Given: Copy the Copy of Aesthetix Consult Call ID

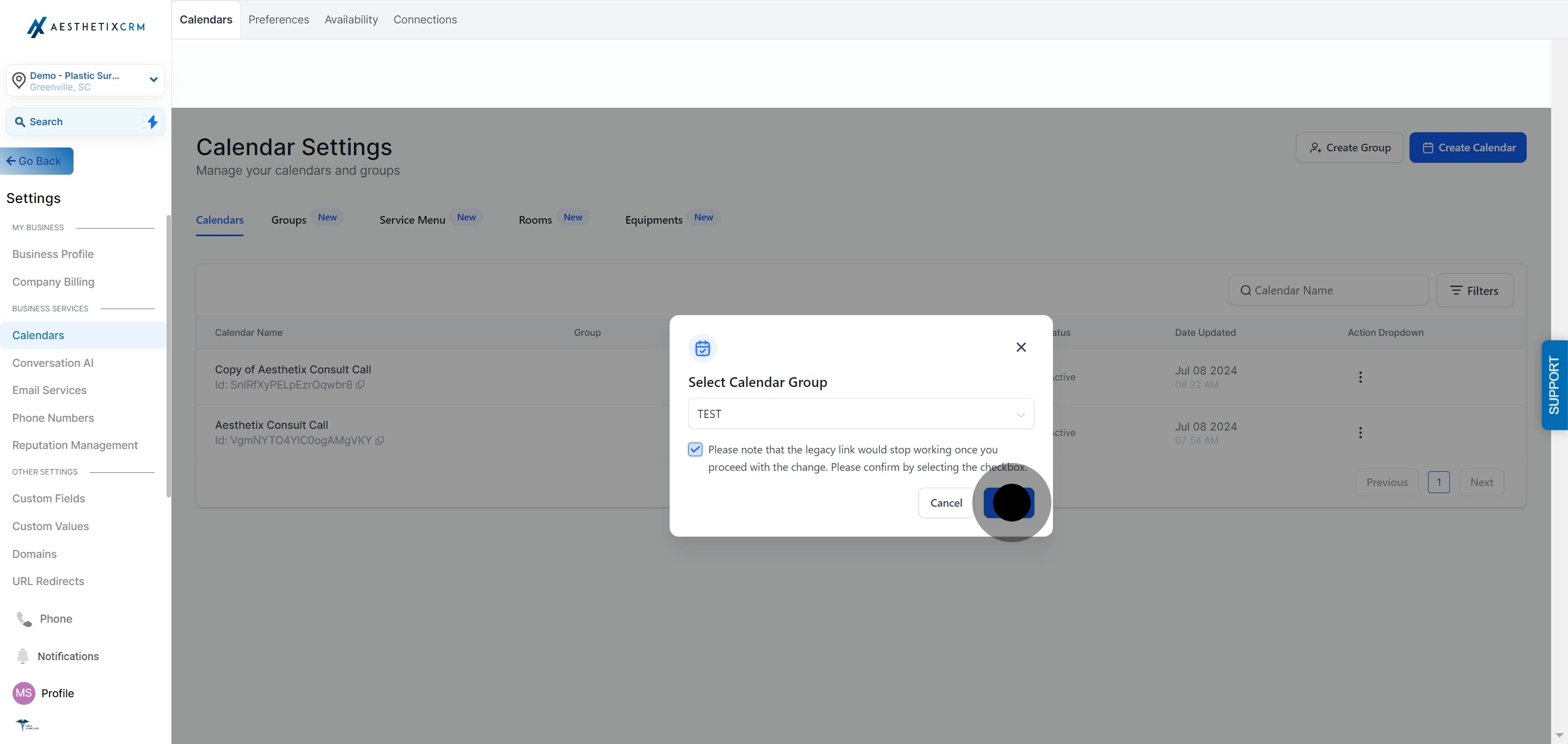Looking at the screenshot, I should click(x=360, y=385).
